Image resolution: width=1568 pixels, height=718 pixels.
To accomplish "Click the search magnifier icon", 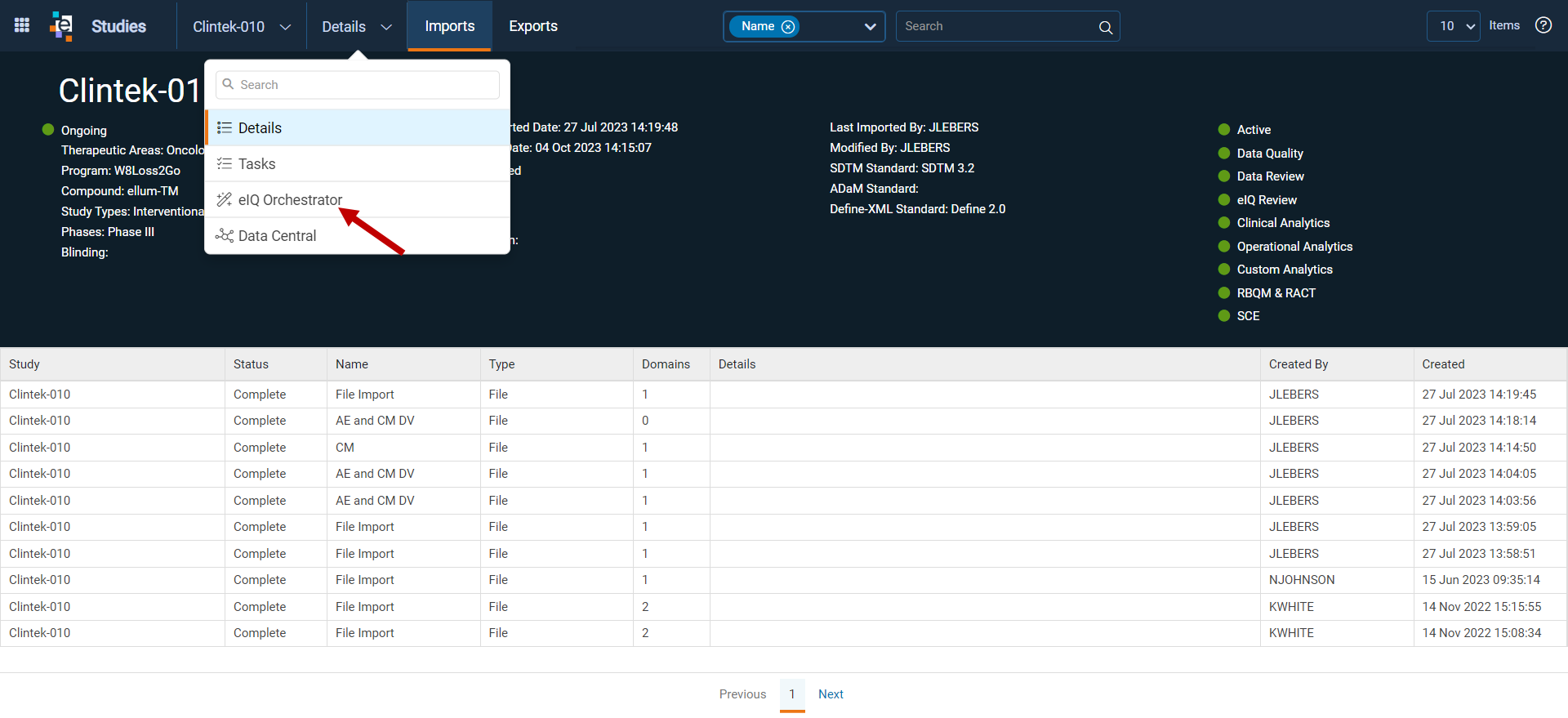I will click(1105, 27).
